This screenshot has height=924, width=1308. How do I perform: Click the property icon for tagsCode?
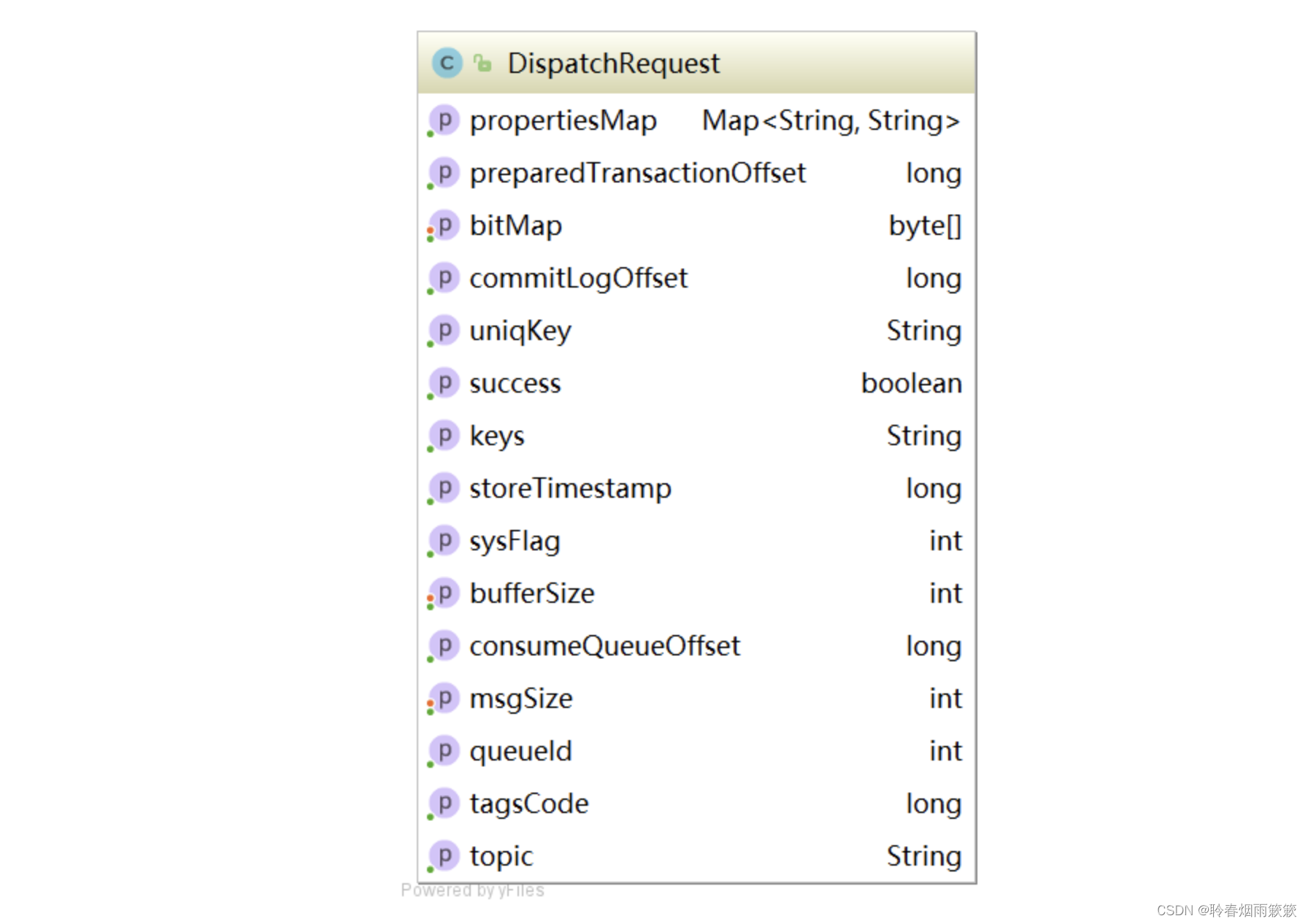point(444,804)
